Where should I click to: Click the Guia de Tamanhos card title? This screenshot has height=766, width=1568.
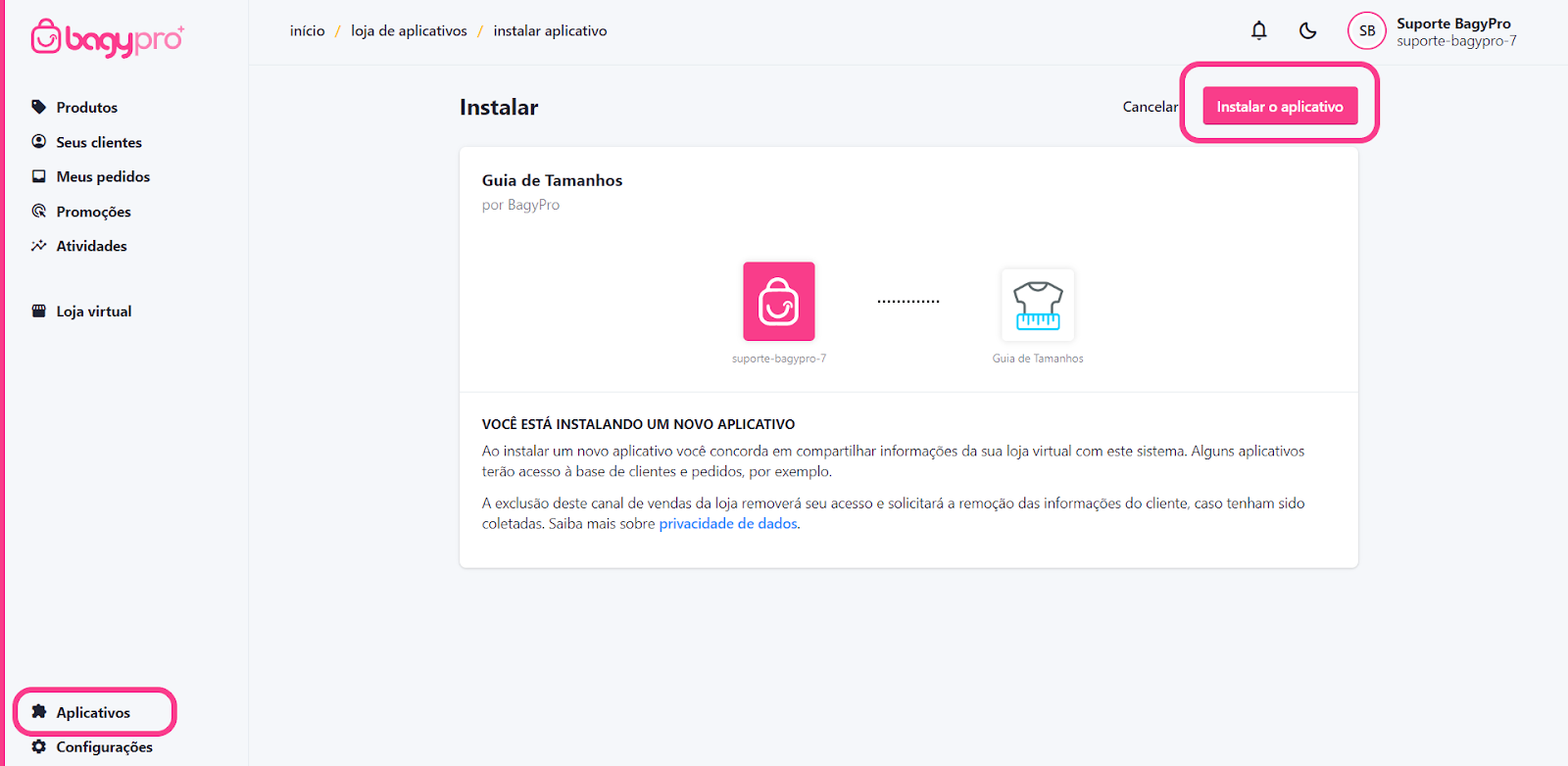point(552,180)
